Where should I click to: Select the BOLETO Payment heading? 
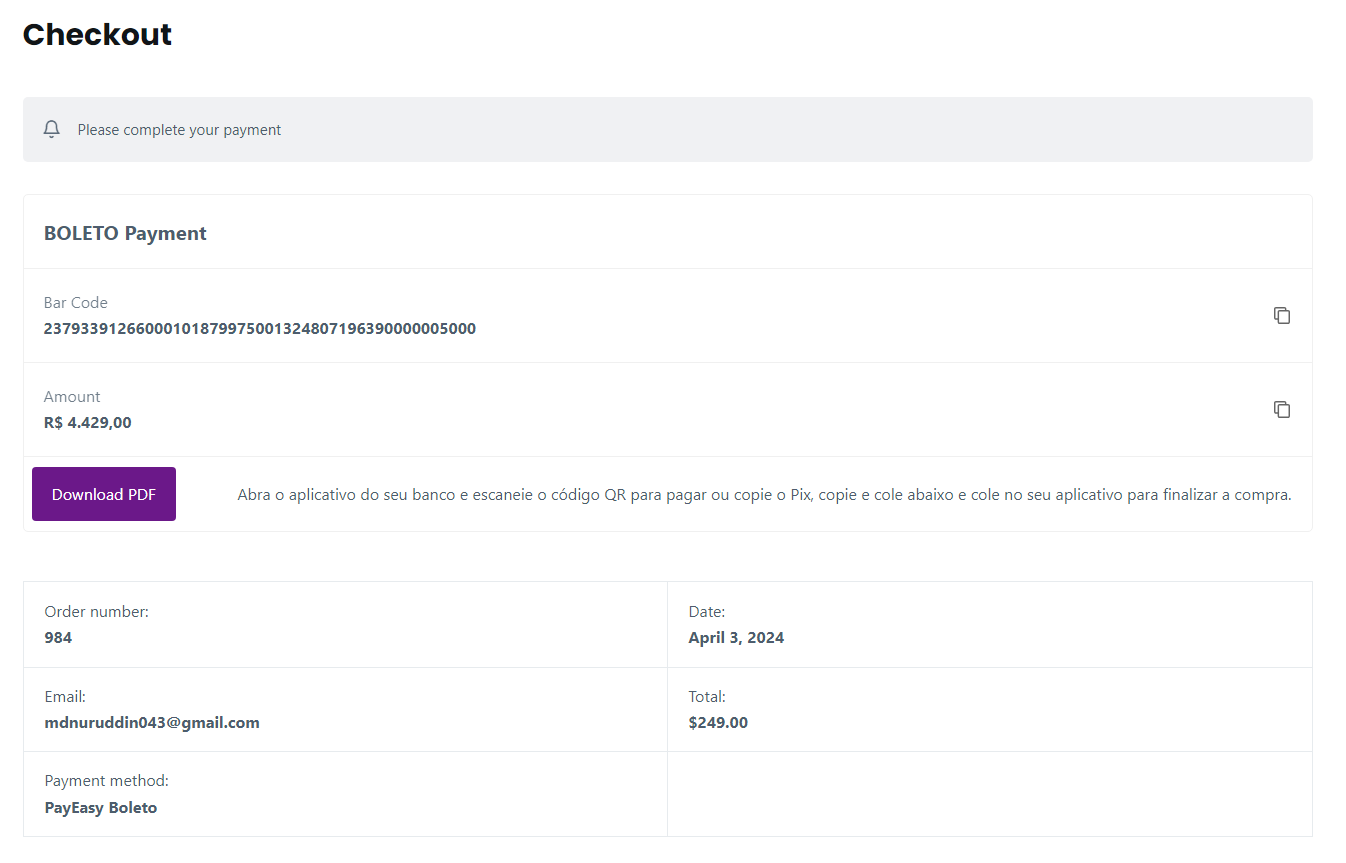click(x=125, y=234)
